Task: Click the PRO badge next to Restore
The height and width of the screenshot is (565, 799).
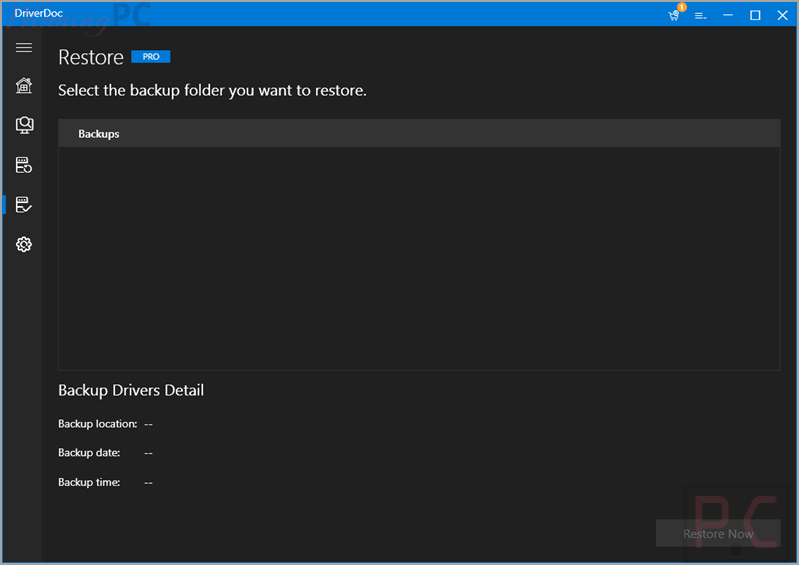Action: click(151, 57)
